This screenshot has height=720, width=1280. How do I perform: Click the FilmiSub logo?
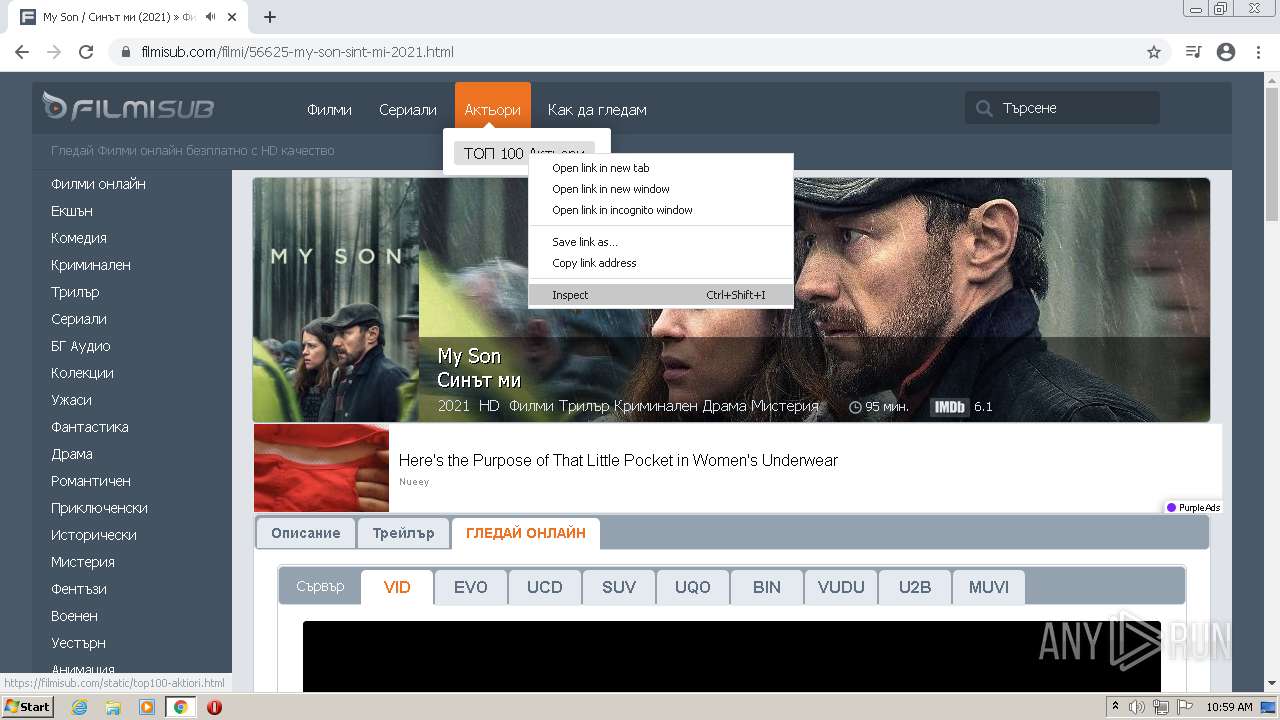pyautogui.click(x=128, y=108)
